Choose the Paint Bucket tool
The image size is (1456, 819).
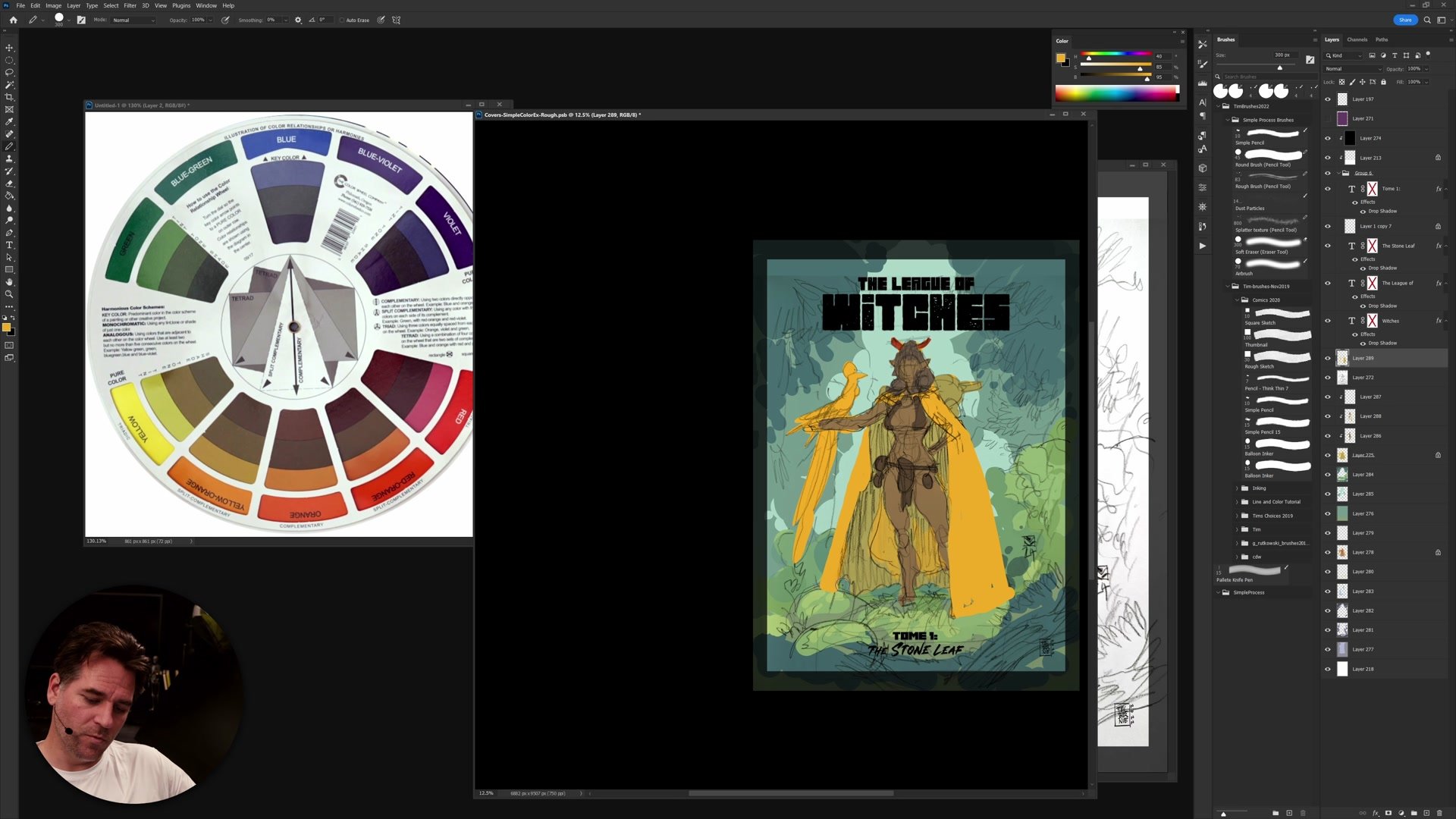tap(9, 196)
